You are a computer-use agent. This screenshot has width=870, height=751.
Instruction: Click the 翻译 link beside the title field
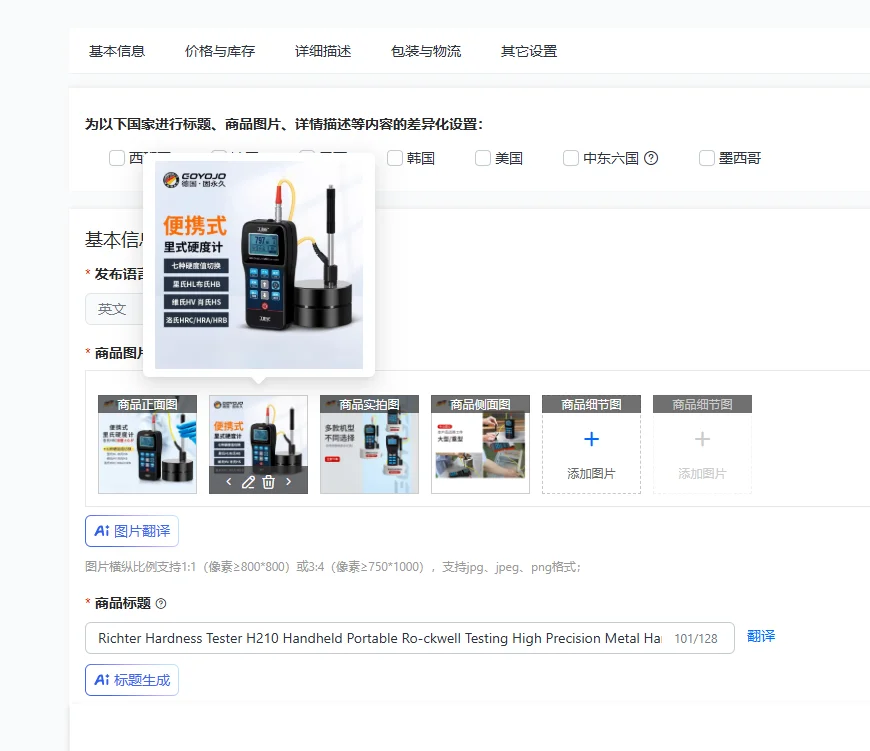(761, 636)
